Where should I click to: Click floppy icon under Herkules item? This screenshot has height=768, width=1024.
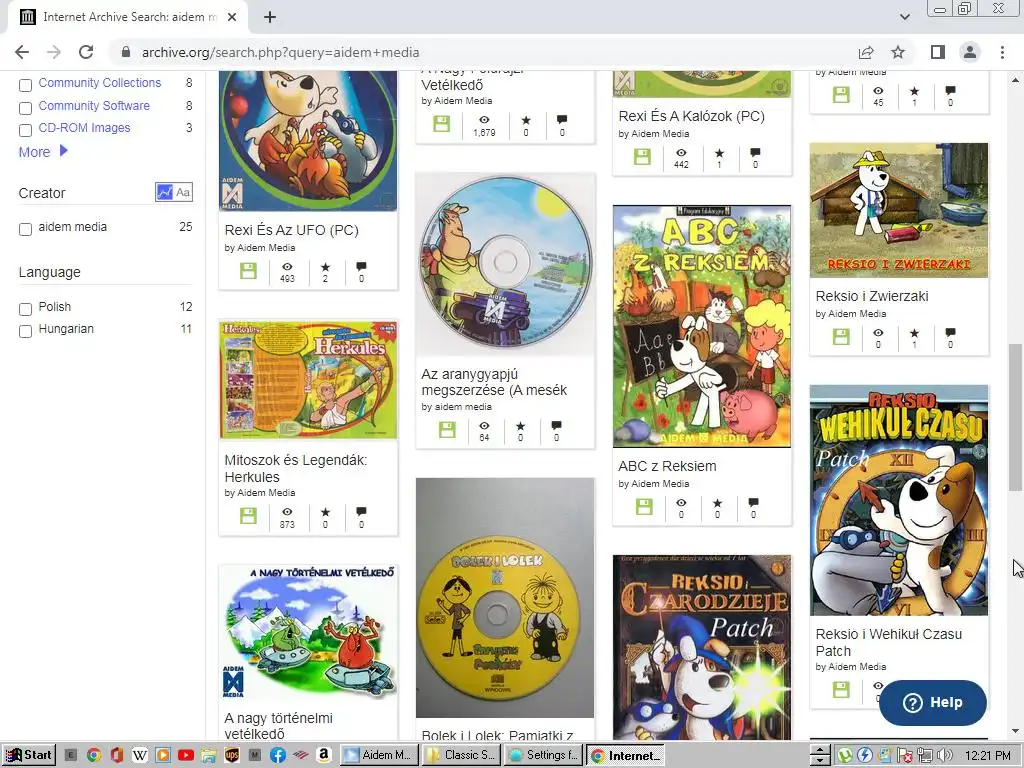248,515
